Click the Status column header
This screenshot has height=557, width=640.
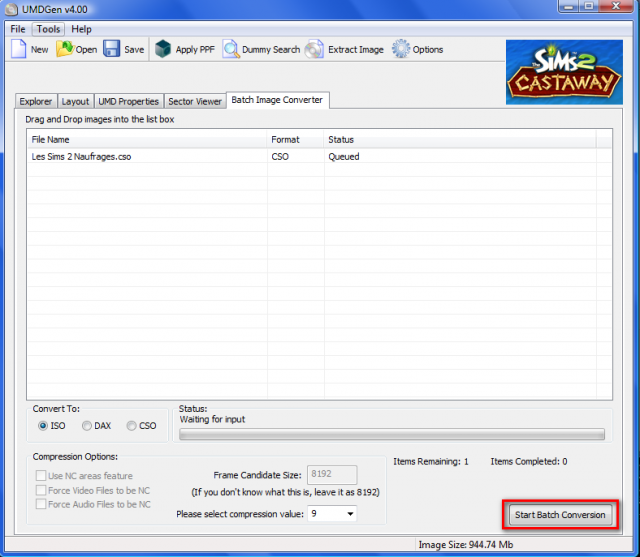pyautogui.click(x=460, y=140)
